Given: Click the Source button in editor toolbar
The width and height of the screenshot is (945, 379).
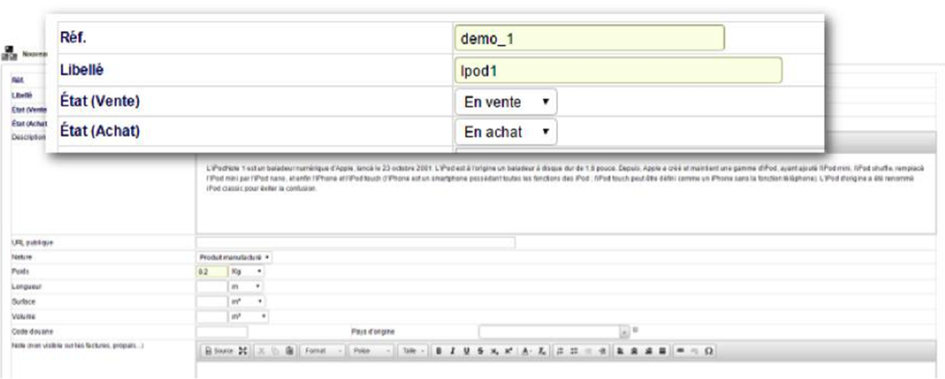Looking at the screenshot, I should (219, 351).
